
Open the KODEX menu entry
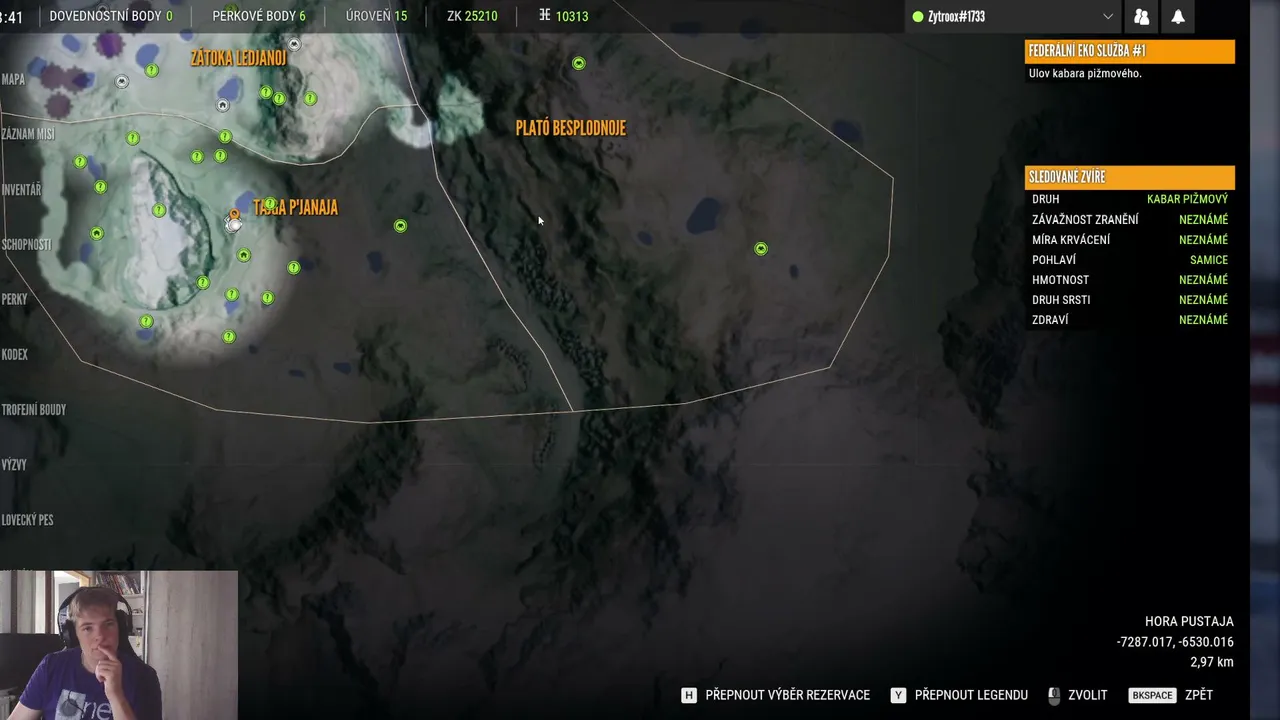pos(14,354)
